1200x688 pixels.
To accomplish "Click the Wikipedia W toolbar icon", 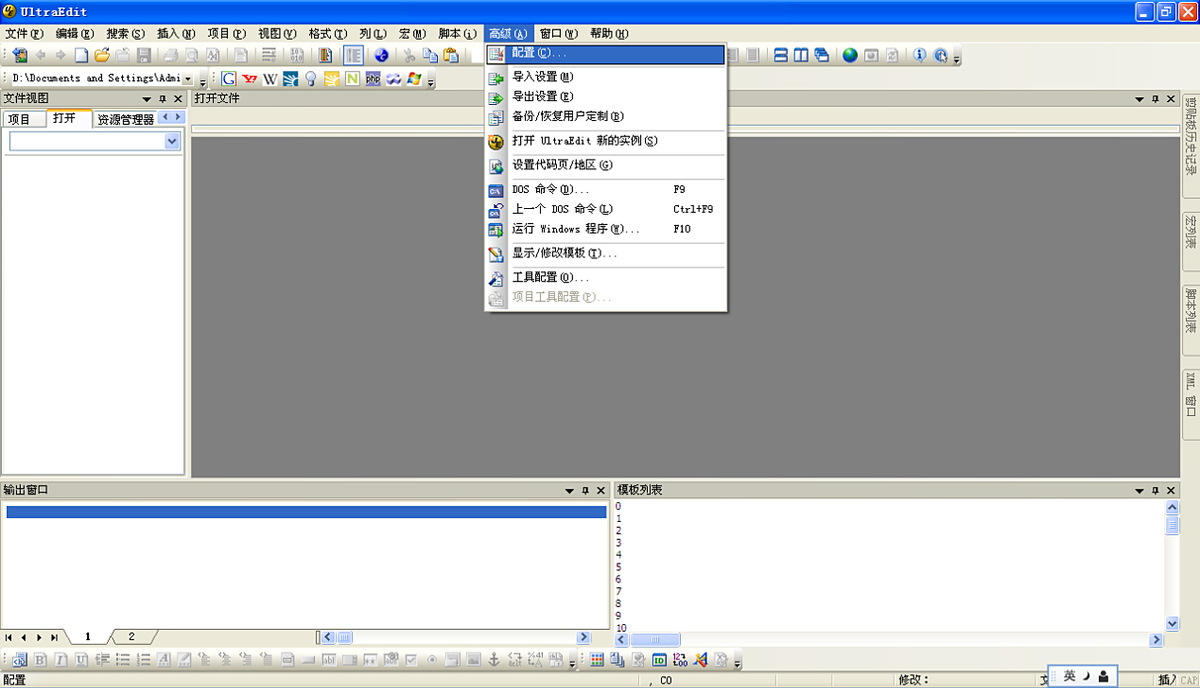I will pos(270,79).
